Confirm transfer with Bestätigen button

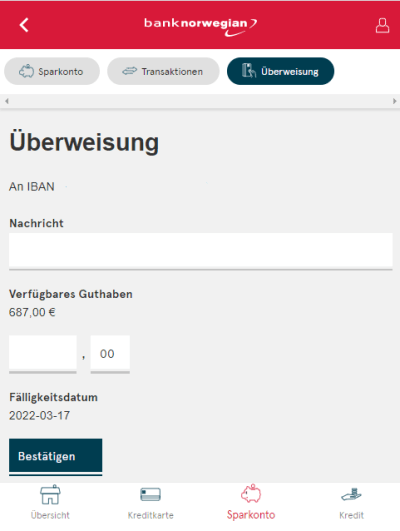[x=56, y=456]
